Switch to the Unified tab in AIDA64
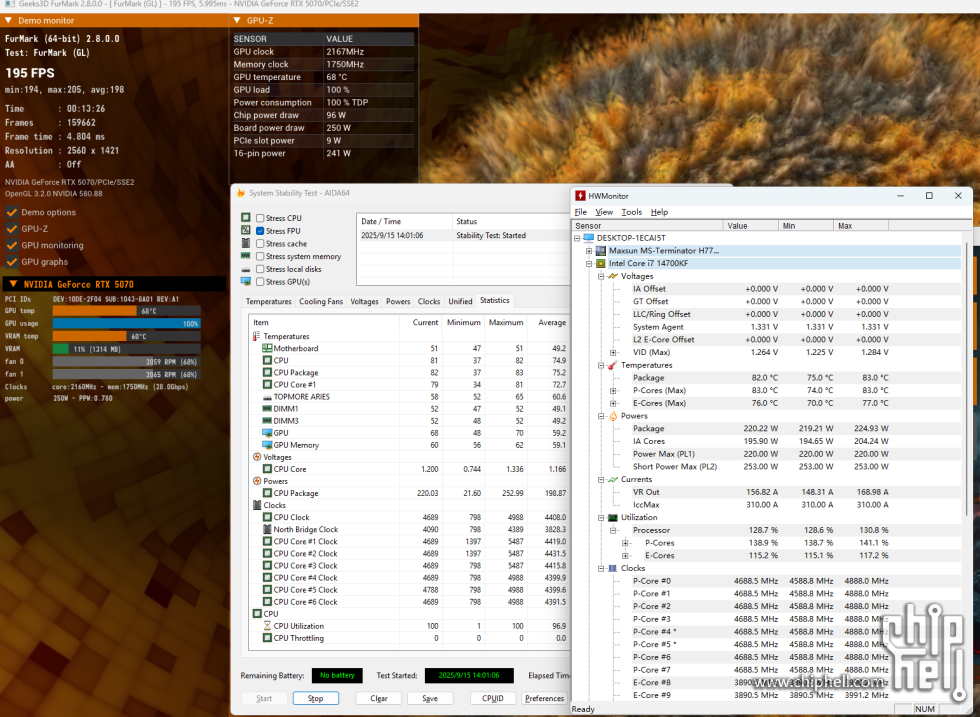The image size is (980, 717). point(460,301)
